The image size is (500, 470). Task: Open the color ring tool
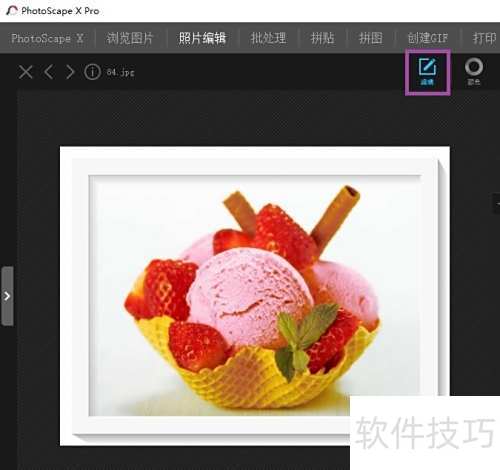474,71
